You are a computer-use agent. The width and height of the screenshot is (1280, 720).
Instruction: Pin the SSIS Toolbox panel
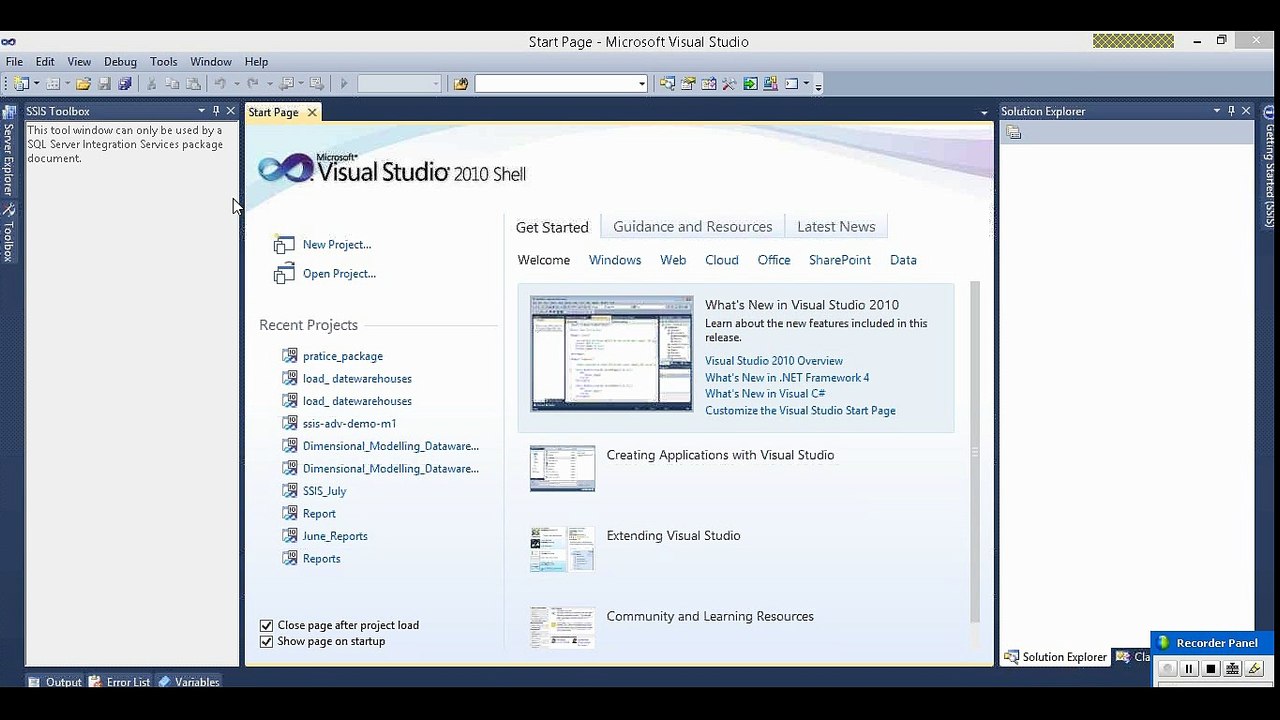216,111
